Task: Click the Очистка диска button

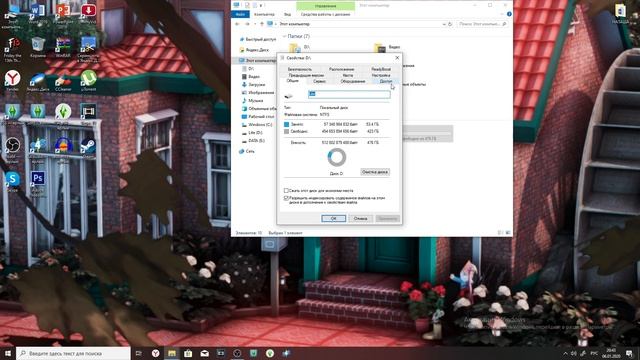Action: (x=375, y=172)
